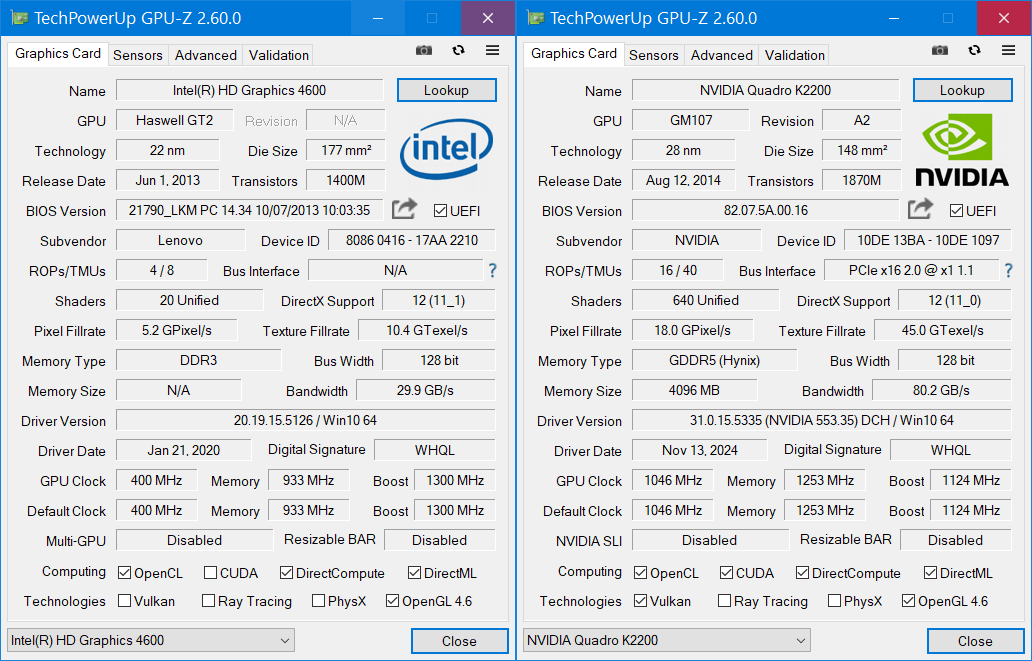Screen dimensions: 1032x661
Task: Take a screenshot with the camera icon
Action: pyautogui.click(x=422, y=49)
